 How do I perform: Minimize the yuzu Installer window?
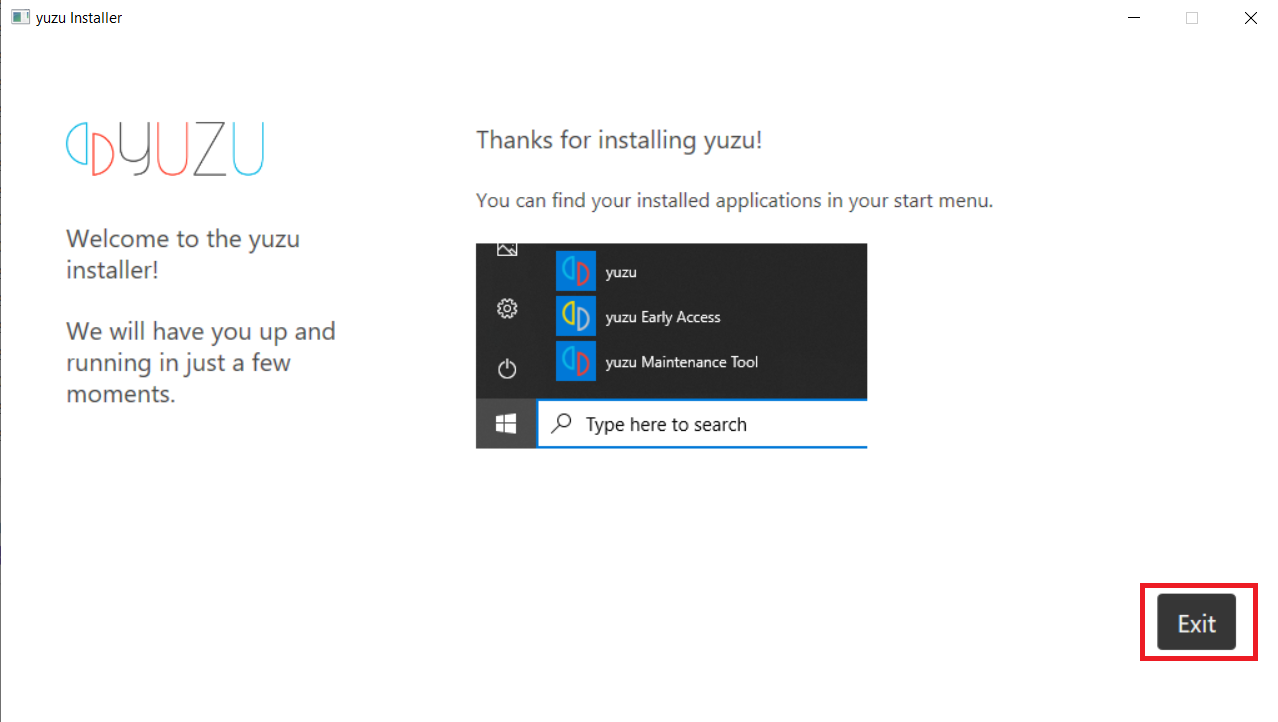click(1134, 18)
